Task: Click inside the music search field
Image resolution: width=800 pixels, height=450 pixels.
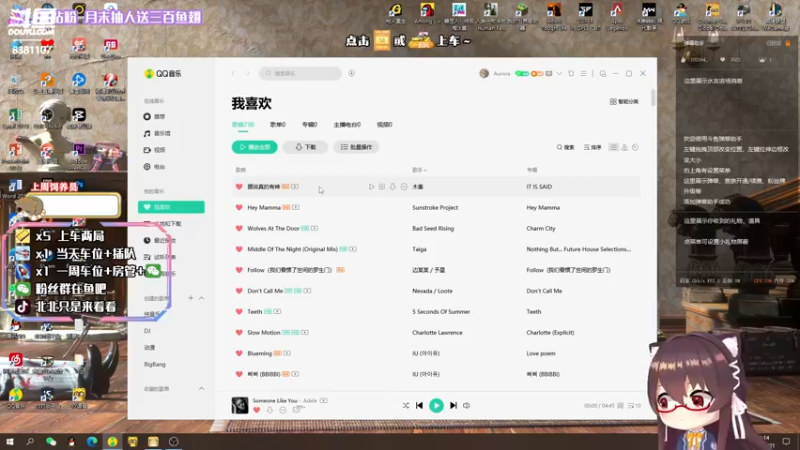Action: pyautogui.click(x=301, y=73)
